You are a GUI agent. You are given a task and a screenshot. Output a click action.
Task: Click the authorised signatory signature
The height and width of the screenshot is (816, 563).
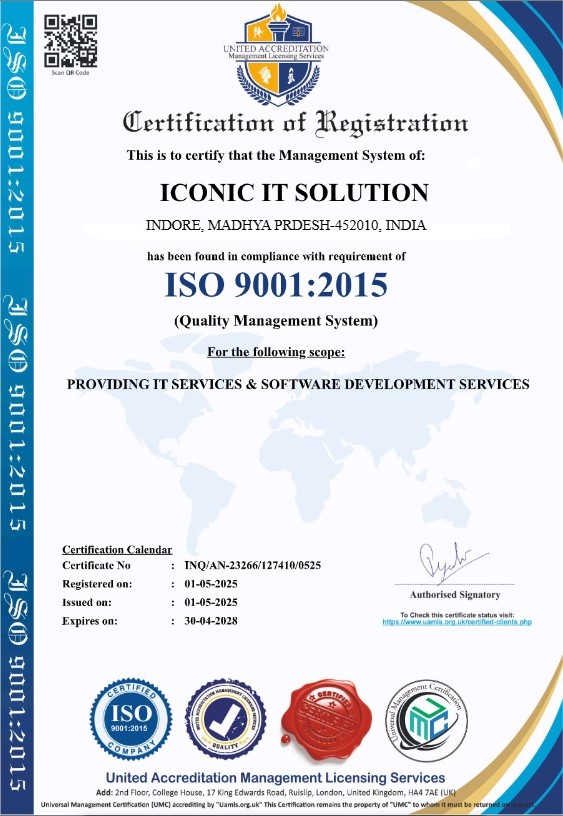453,561
